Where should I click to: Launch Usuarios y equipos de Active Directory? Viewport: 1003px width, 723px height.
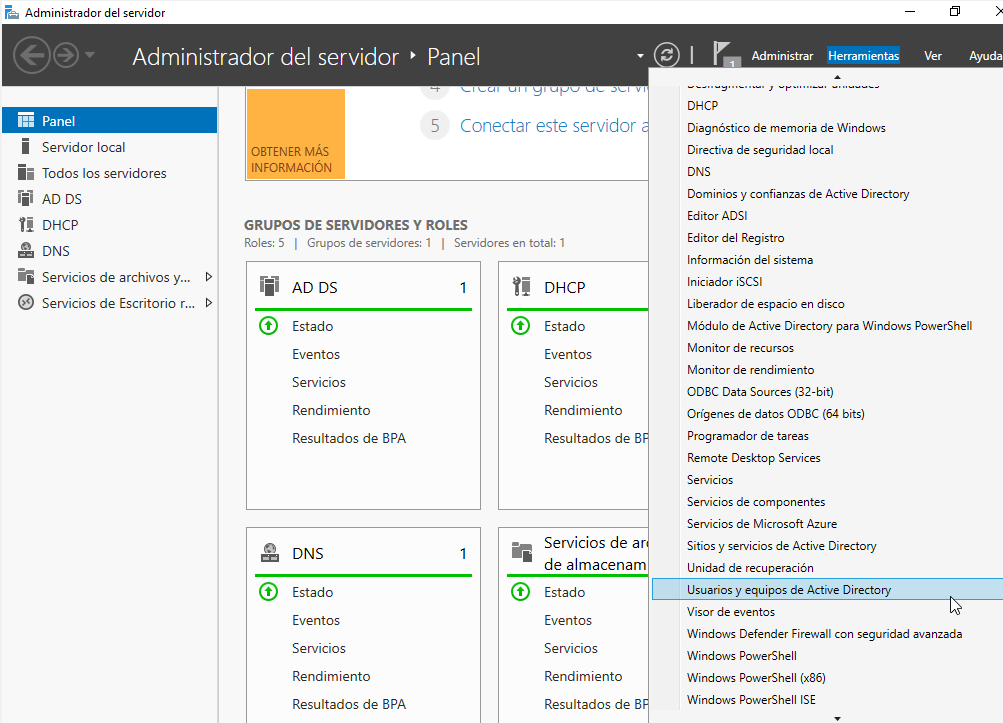(x=828, y=590)
